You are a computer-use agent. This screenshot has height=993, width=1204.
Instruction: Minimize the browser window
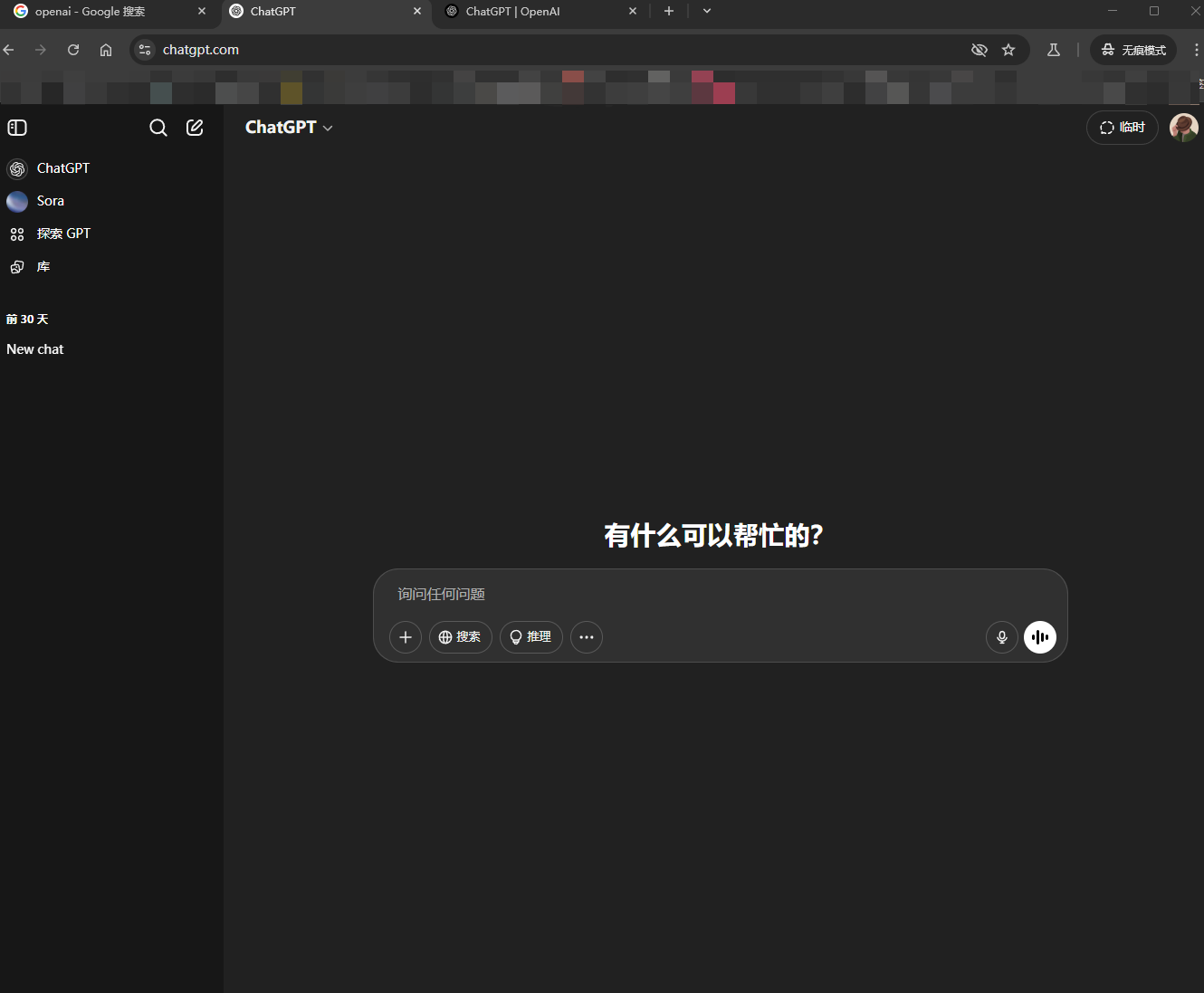[x=1113, y=11]
